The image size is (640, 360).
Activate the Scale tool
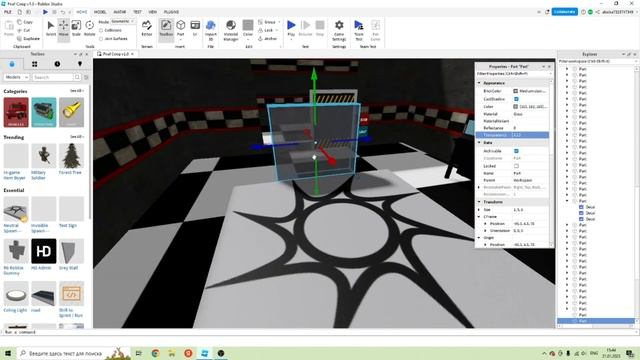pos(76,29)
